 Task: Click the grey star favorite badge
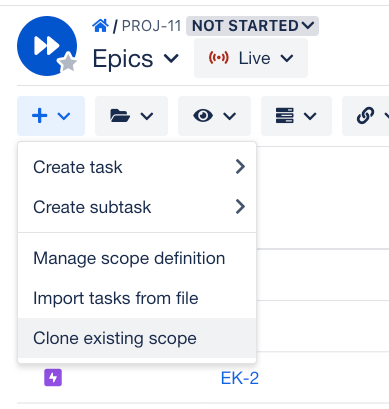(68, 62)
